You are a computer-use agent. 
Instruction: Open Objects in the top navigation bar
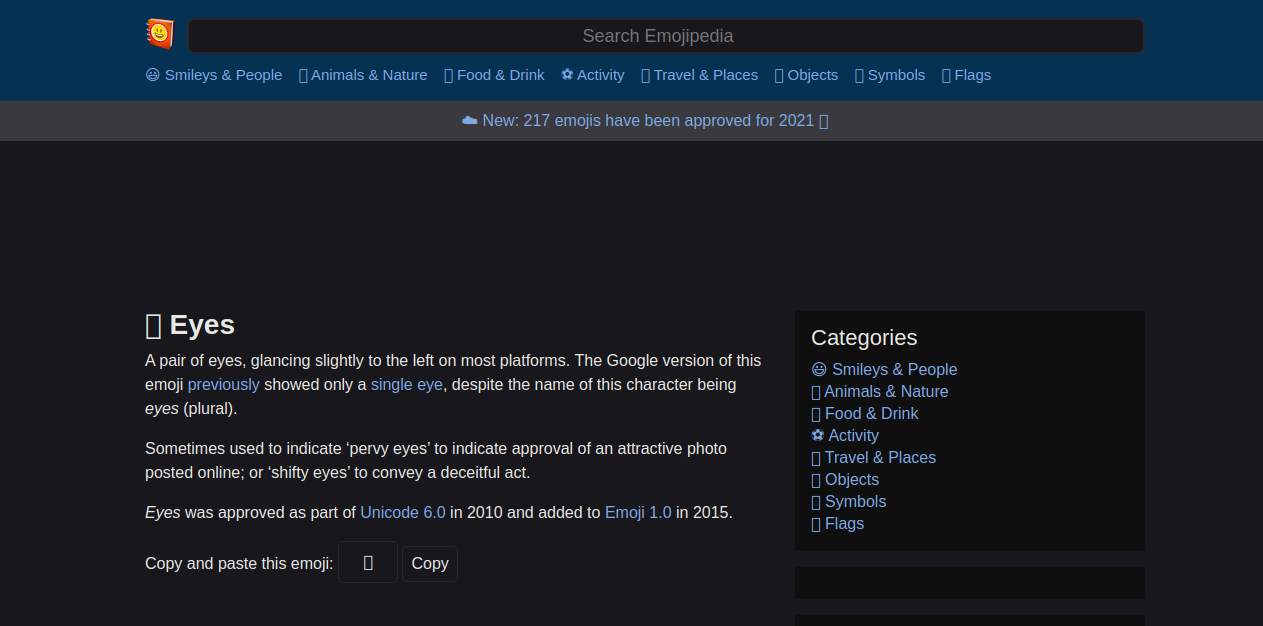pos(806,75)
